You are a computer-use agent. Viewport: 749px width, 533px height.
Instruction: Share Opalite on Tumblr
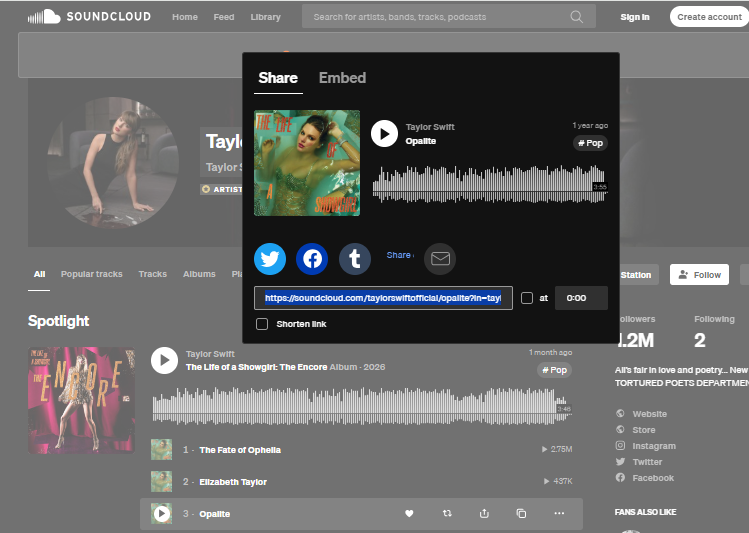[355, 259]
